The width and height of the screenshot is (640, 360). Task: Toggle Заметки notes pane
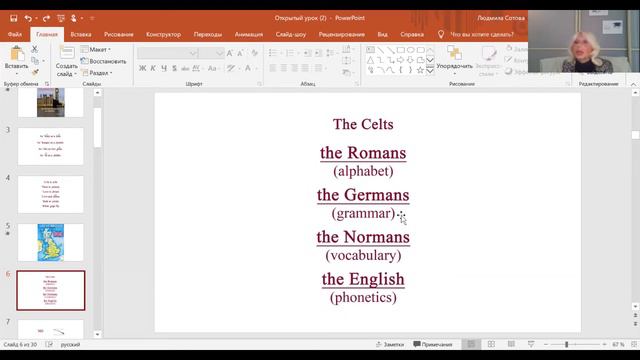click(390, 344)
